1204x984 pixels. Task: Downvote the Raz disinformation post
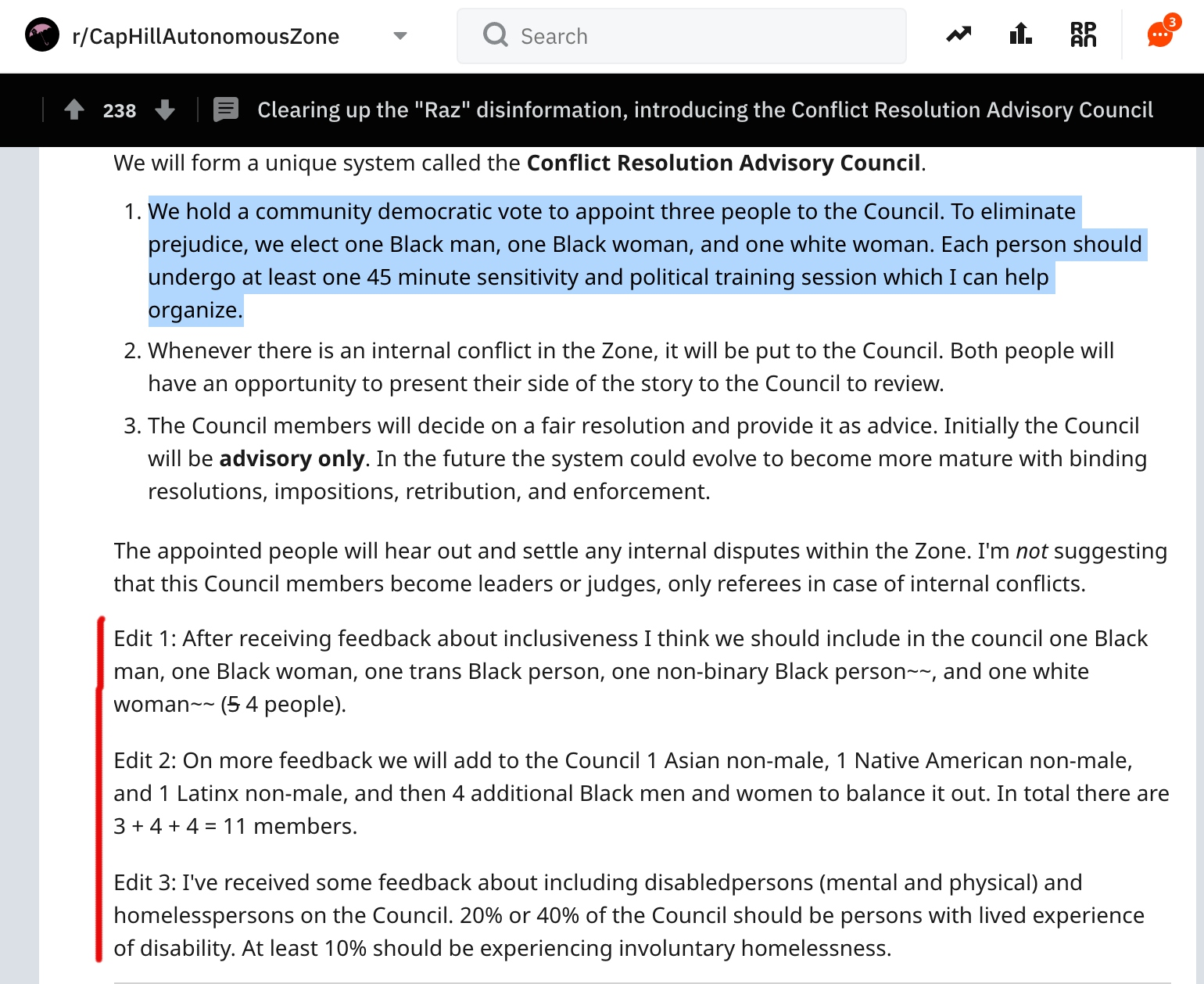(x=165, y=110)
